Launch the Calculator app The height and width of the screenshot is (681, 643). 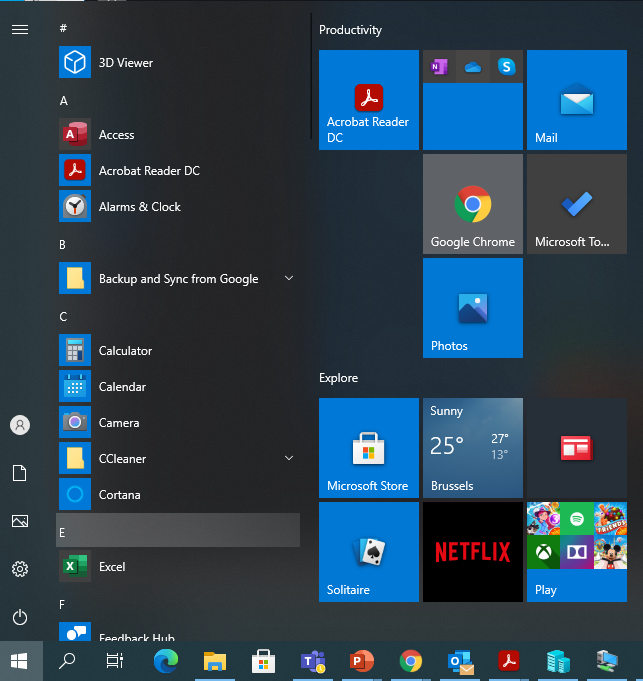coord(178,350)
